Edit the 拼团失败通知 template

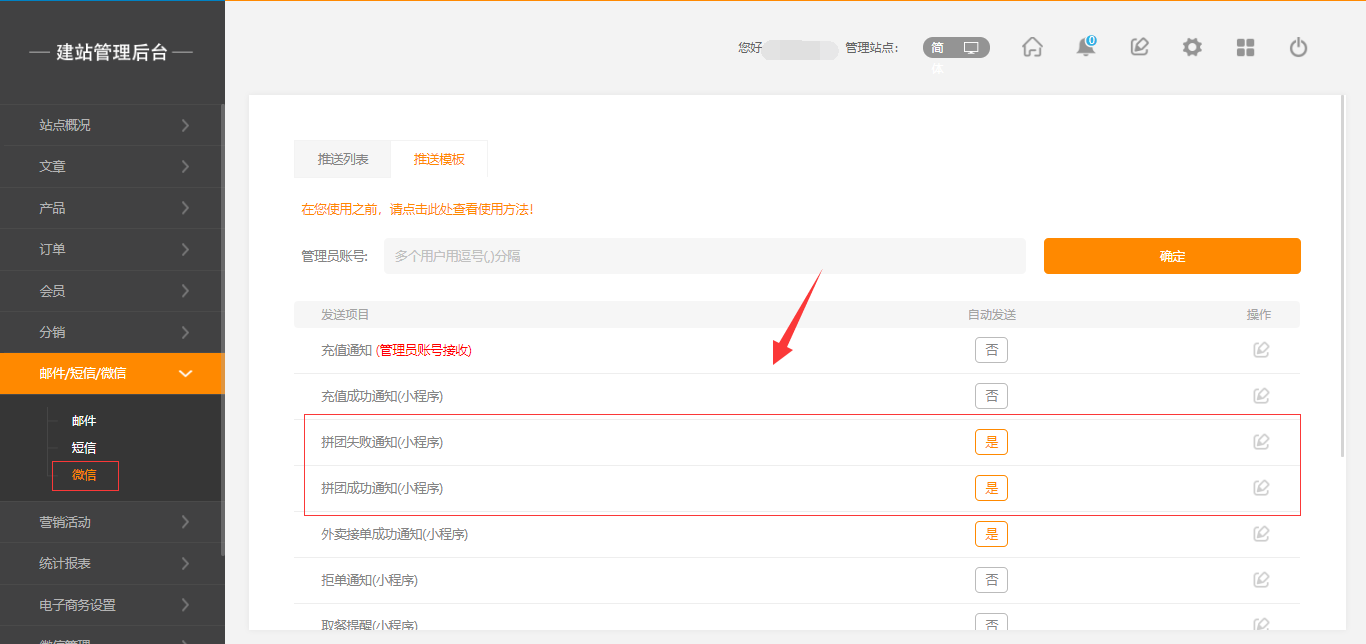click(x=1261, y=442)
